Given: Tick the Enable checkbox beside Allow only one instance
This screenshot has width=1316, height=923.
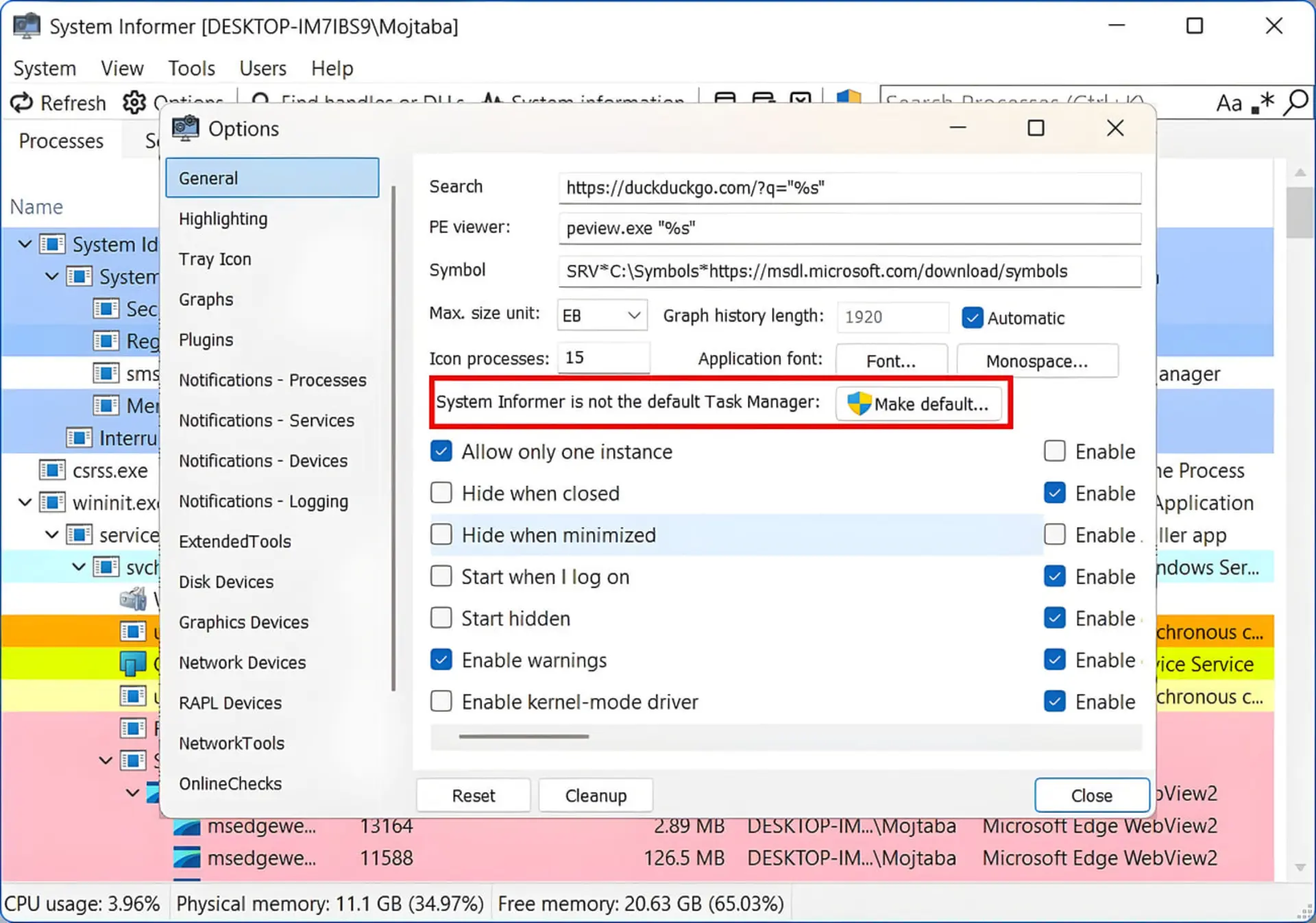Looking at the screenshot, I should pyautogui.click(x=1055, y=451).
